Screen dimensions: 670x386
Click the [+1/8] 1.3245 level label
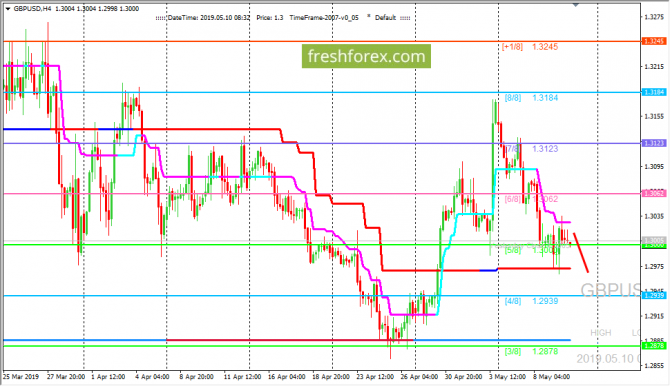click(530, 47)
